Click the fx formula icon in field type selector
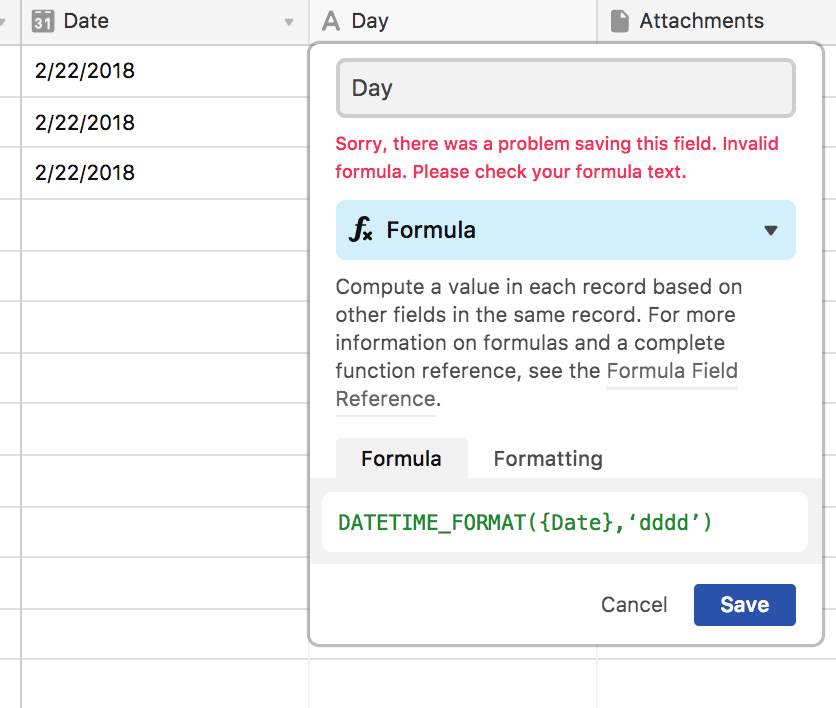The height and width of the screenshot is (708, 836). (361, 230)
